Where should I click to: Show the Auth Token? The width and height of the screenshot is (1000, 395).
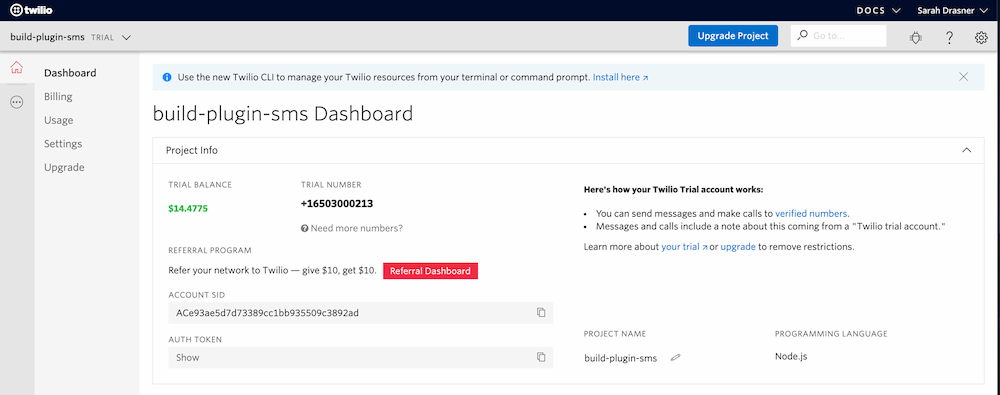pyautogui.click(x=188, y=357)
